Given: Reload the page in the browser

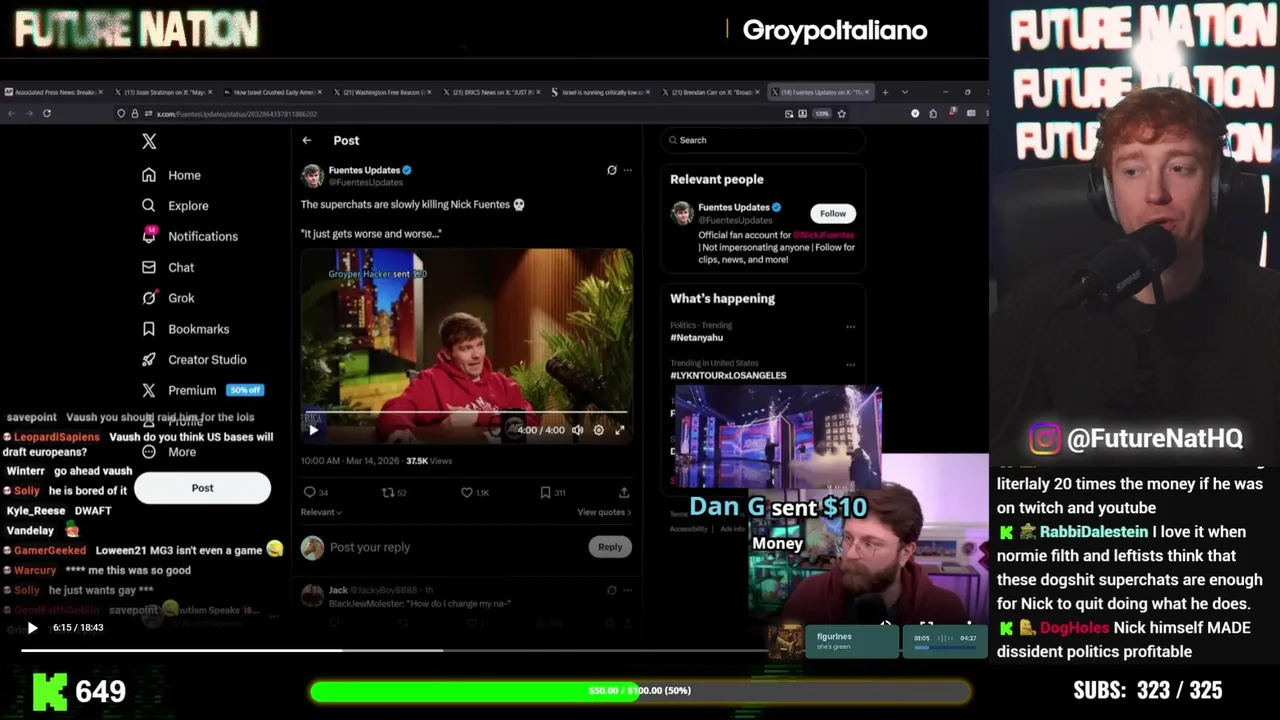Looking at the screenshot, I should 47,114.
